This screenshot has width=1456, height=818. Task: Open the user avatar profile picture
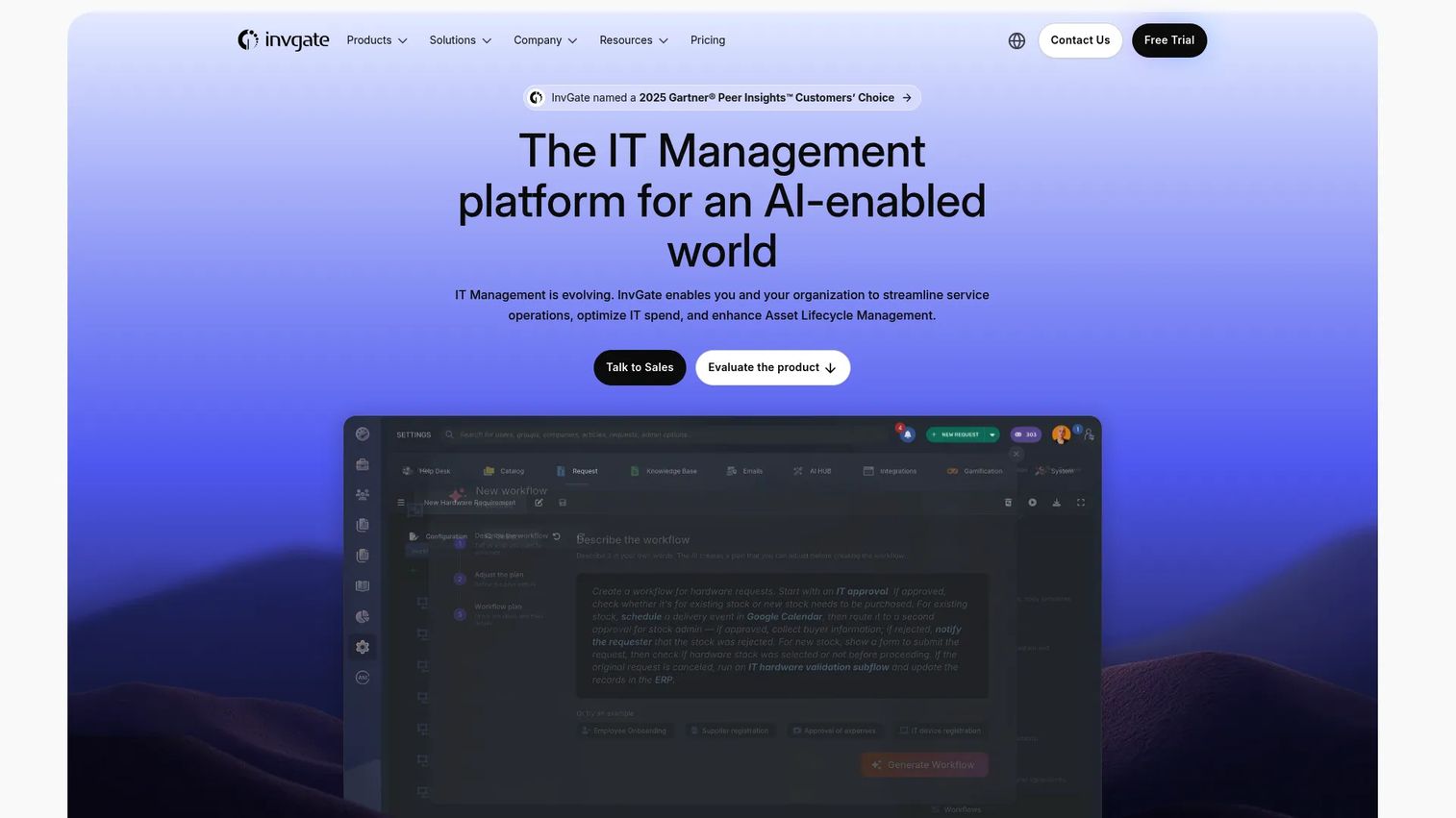[1061, 434]
